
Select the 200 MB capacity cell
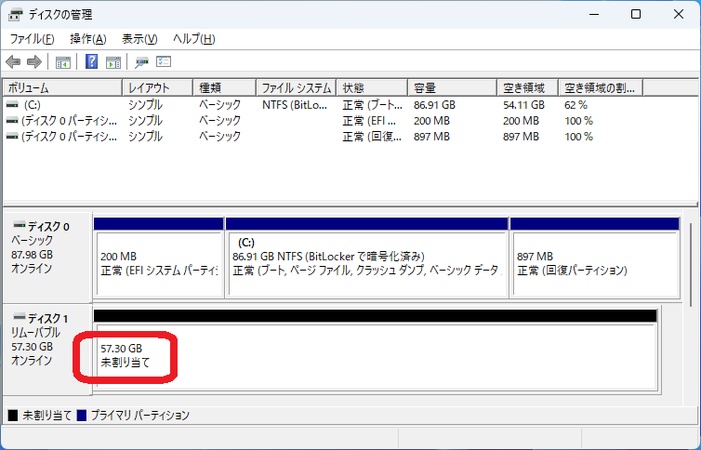pyautogui.click(x=431, y=121)
